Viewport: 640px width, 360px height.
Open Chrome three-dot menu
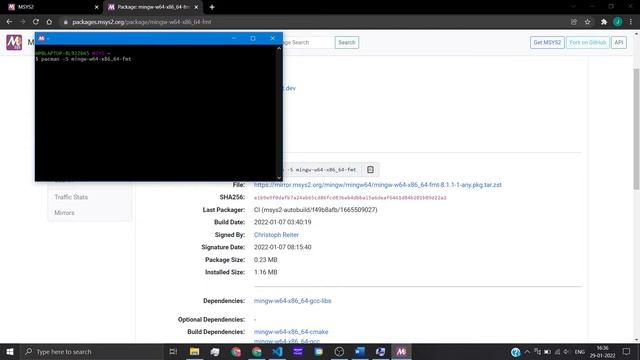click(631, 22)
